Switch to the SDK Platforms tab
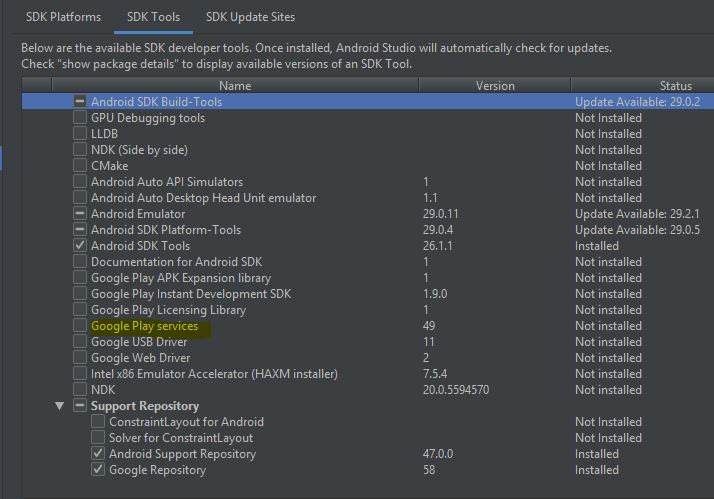714x499 pixels. tap(61, 17)
